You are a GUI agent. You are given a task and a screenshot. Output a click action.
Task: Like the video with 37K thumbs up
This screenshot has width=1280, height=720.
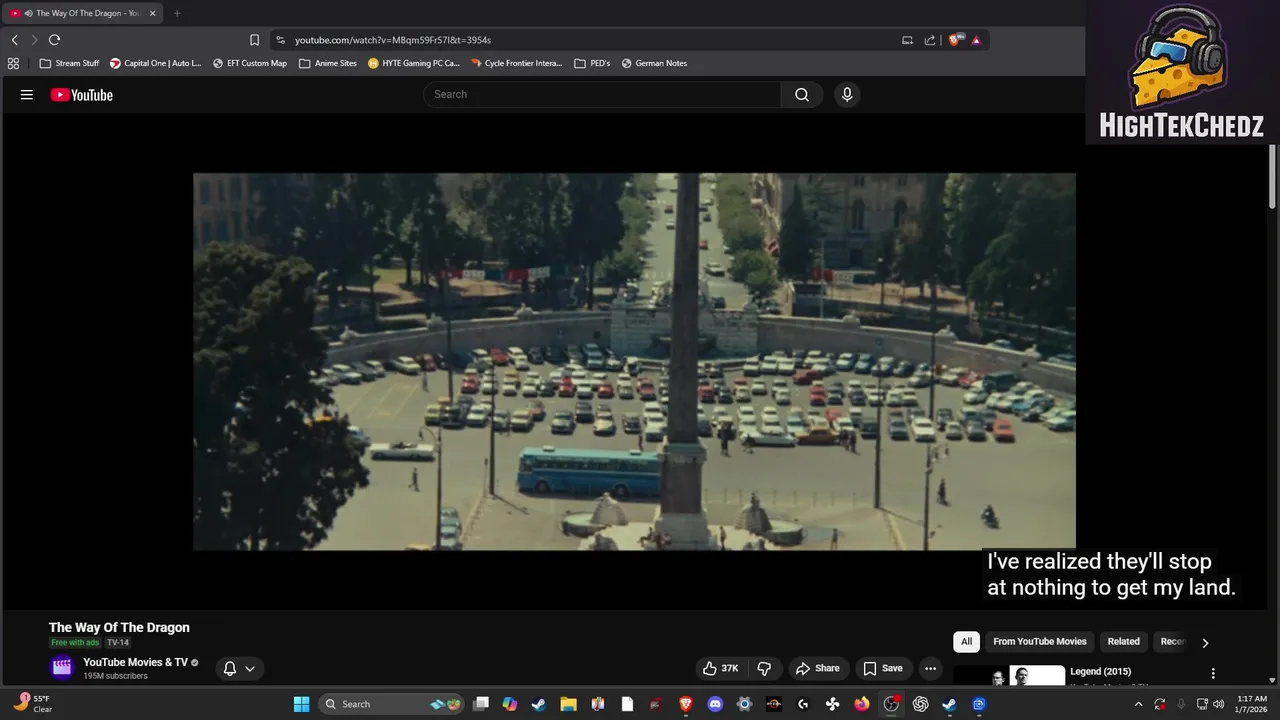[x=721, y=668]
